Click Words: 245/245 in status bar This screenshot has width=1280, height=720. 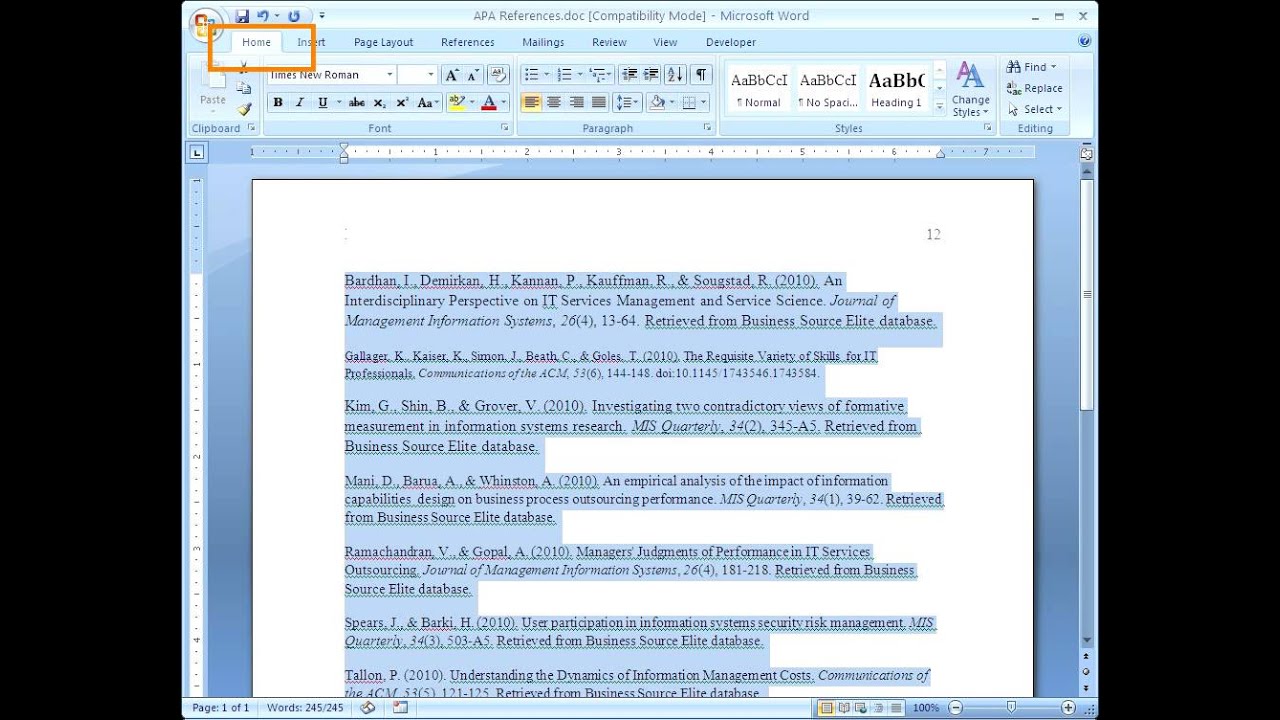305,708
